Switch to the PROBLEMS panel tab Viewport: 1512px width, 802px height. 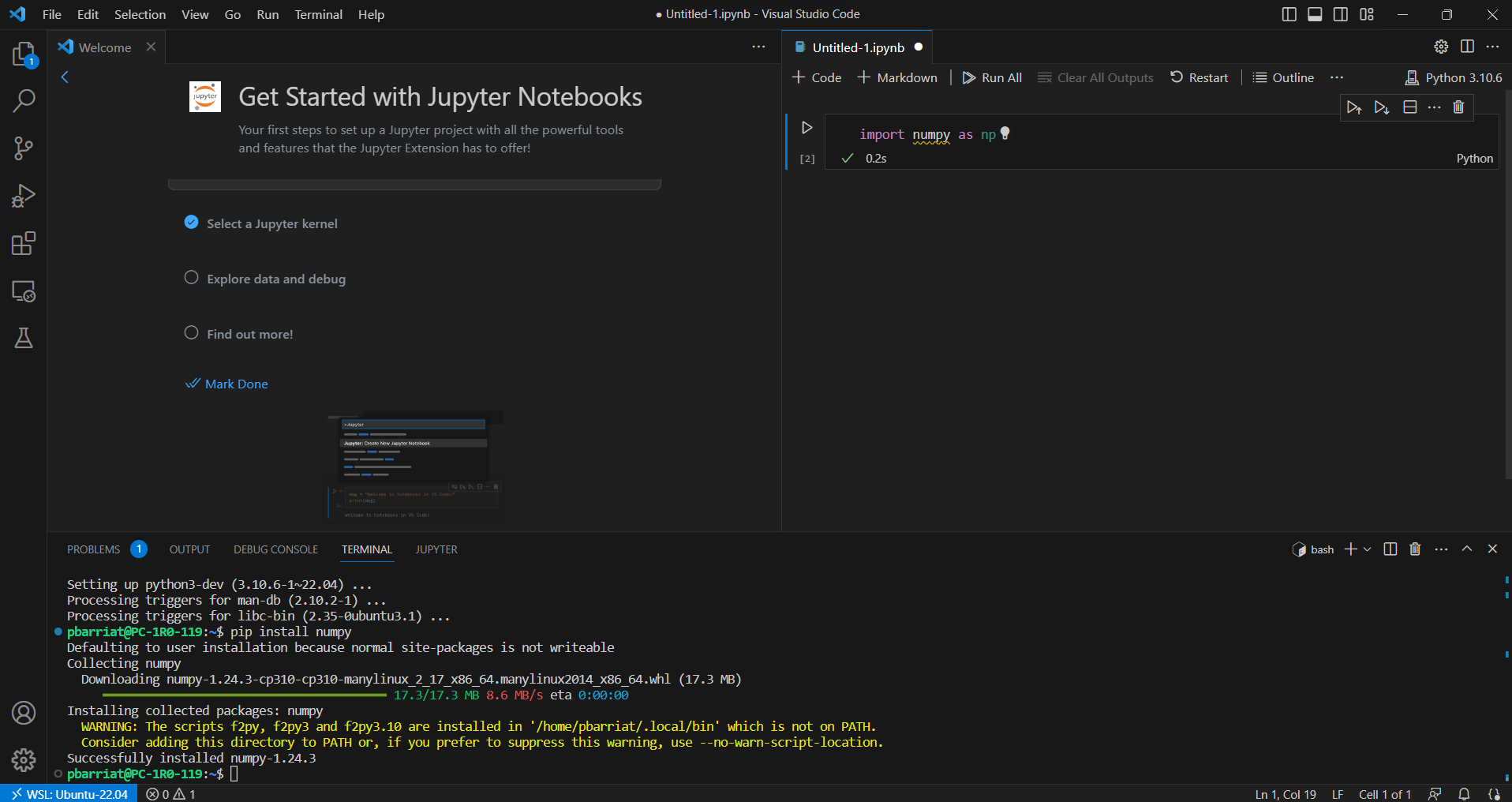[x=93, y=549]
